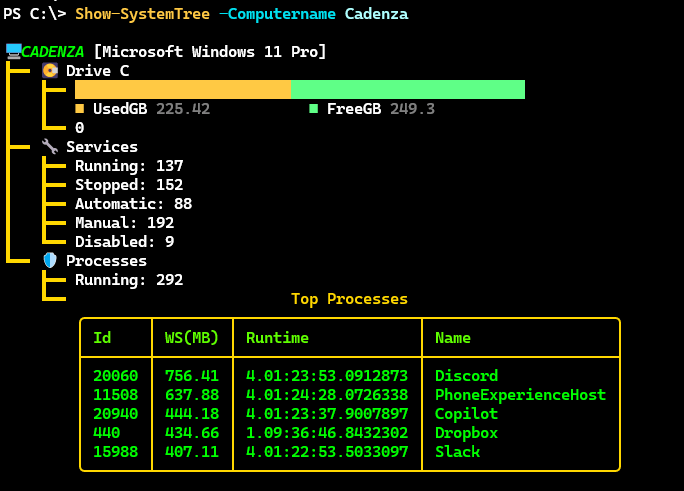Click the working set value 756.41
Screen dimensions: 684x491
tap(192, 375)
